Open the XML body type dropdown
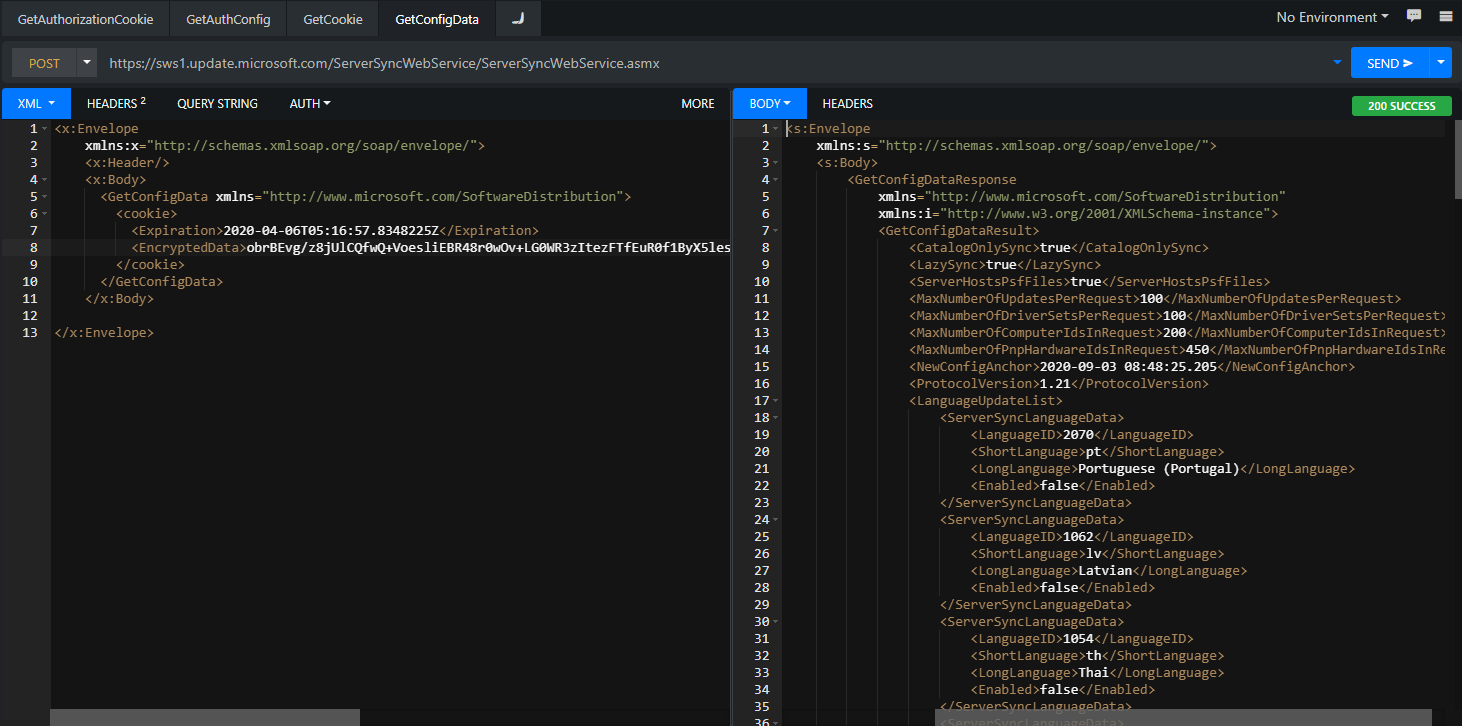The height and width of the screenshot is (726, 1462). 36,103
